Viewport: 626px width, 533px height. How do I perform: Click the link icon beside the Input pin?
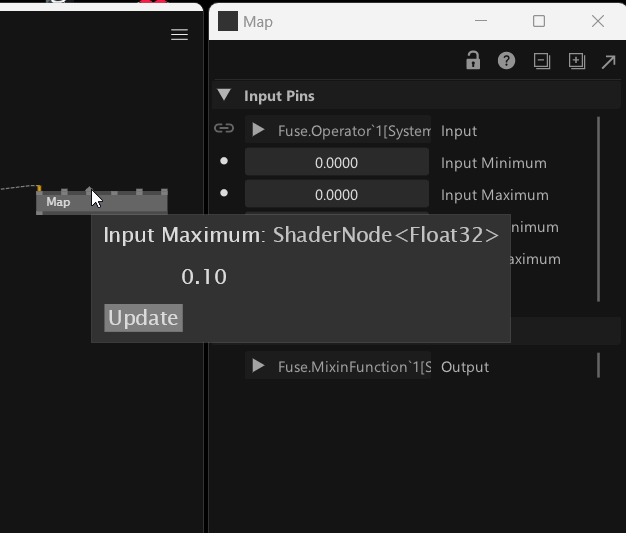point(224,128)
